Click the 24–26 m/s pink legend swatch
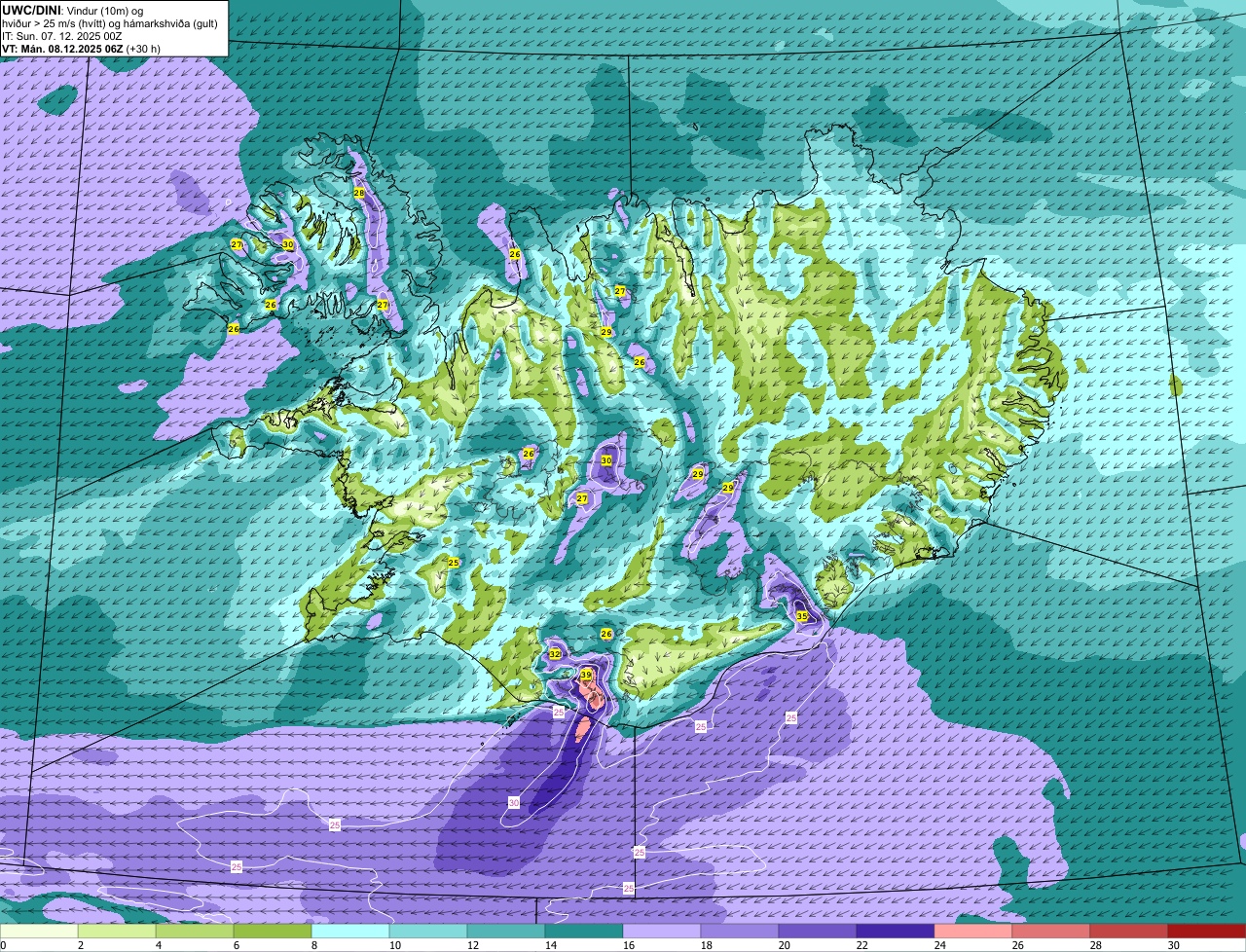 pos(973,932)
